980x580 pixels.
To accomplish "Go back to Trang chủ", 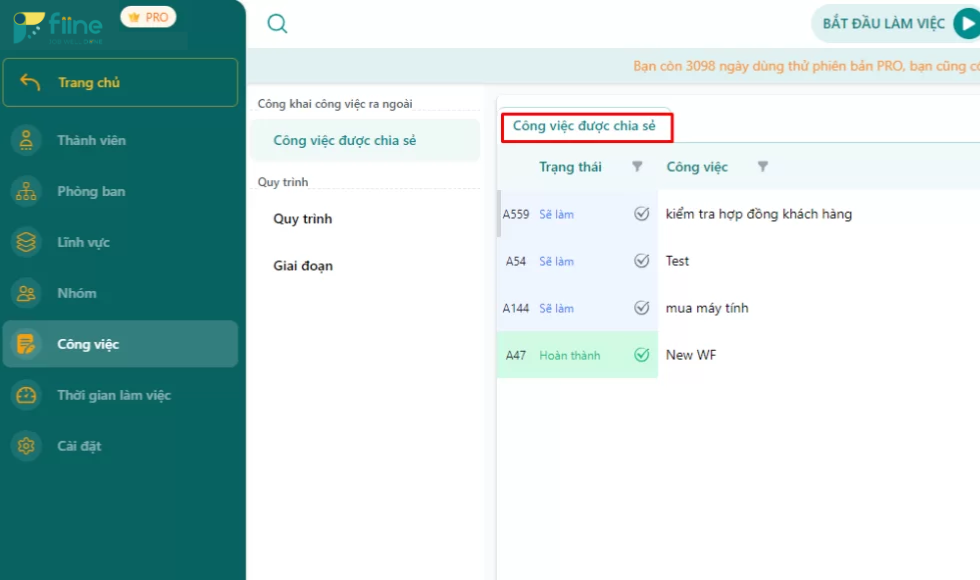I will point(120,83).
